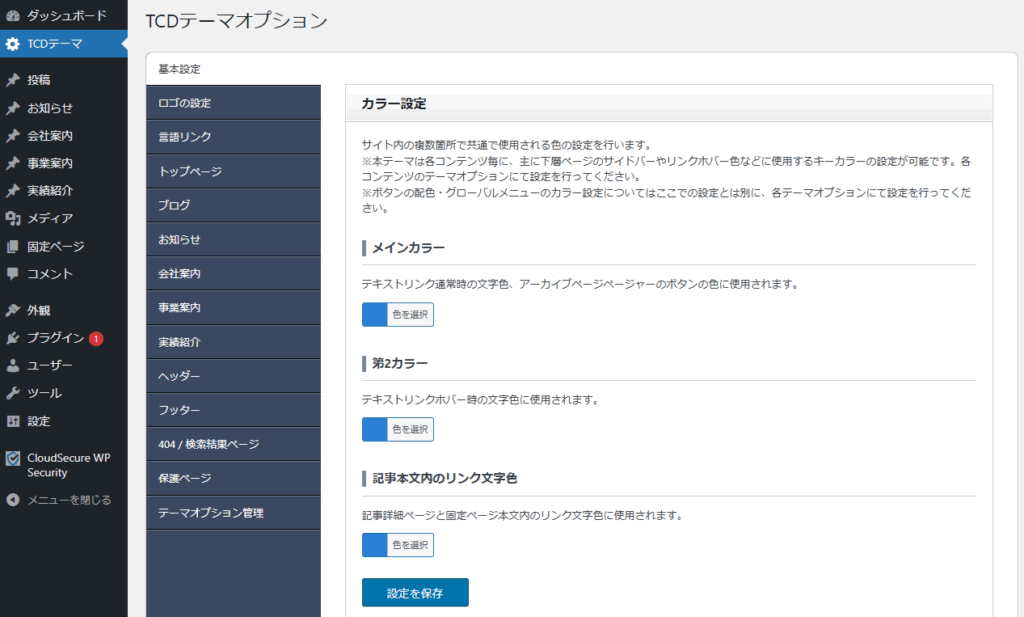Click the 投稿 pushpin icon
The width and height of the screenshot is (1024, 617).
click(13, 80)
